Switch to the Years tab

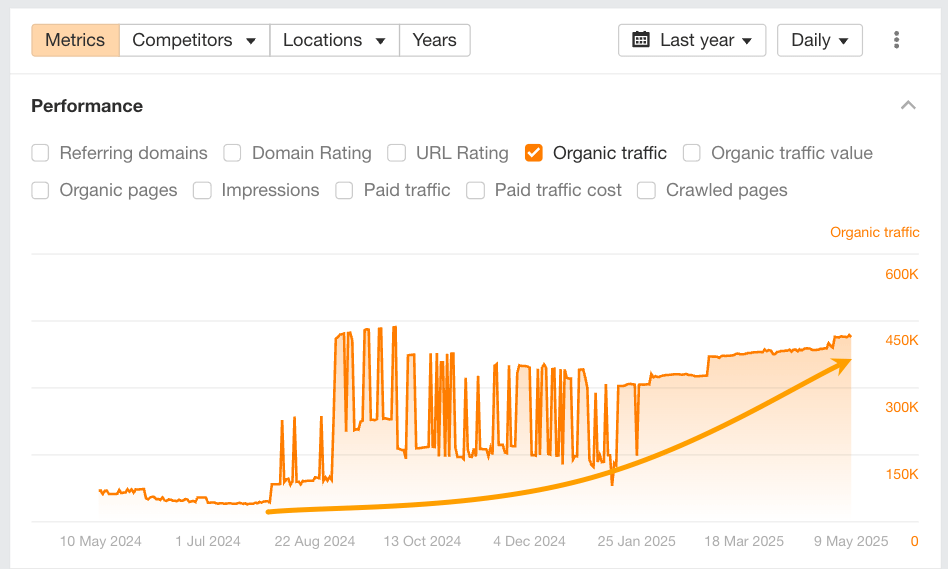(x=434, y=40)
